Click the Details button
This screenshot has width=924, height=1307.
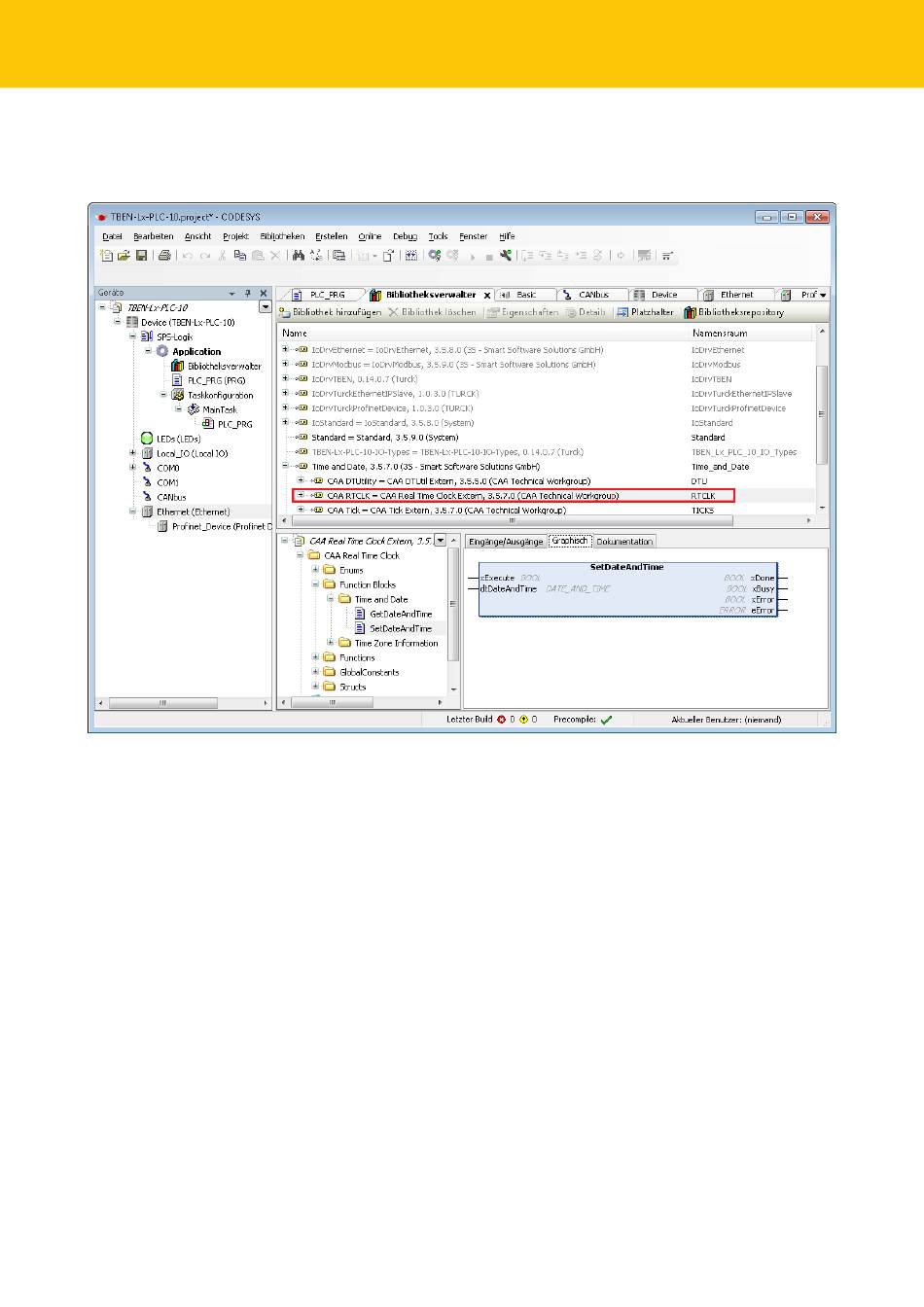(x=586, y=312)
